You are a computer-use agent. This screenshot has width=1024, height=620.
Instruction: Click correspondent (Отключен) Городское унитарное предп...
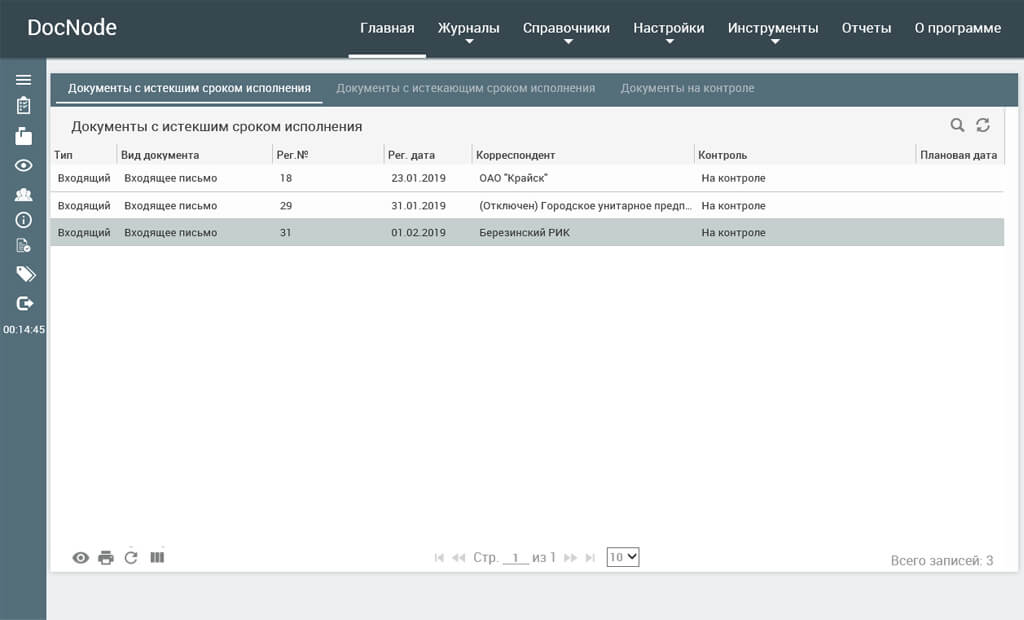(x=585, y=206)
